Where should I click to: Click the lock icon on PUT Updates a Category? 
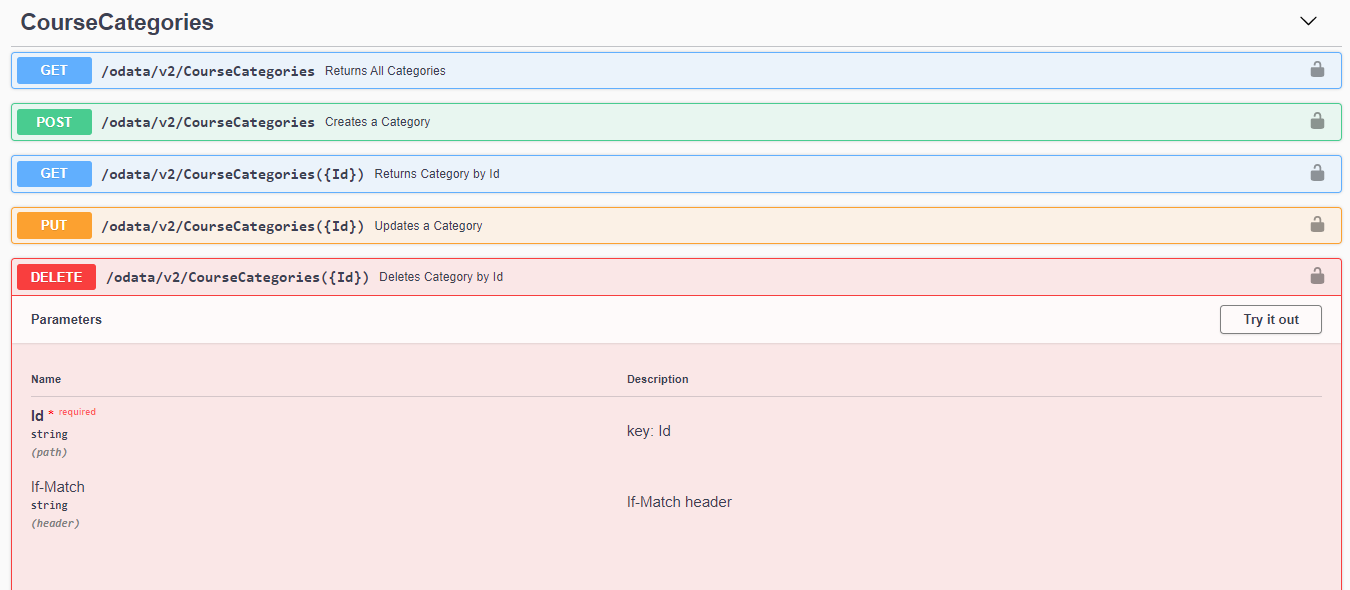coord(1317,225)
